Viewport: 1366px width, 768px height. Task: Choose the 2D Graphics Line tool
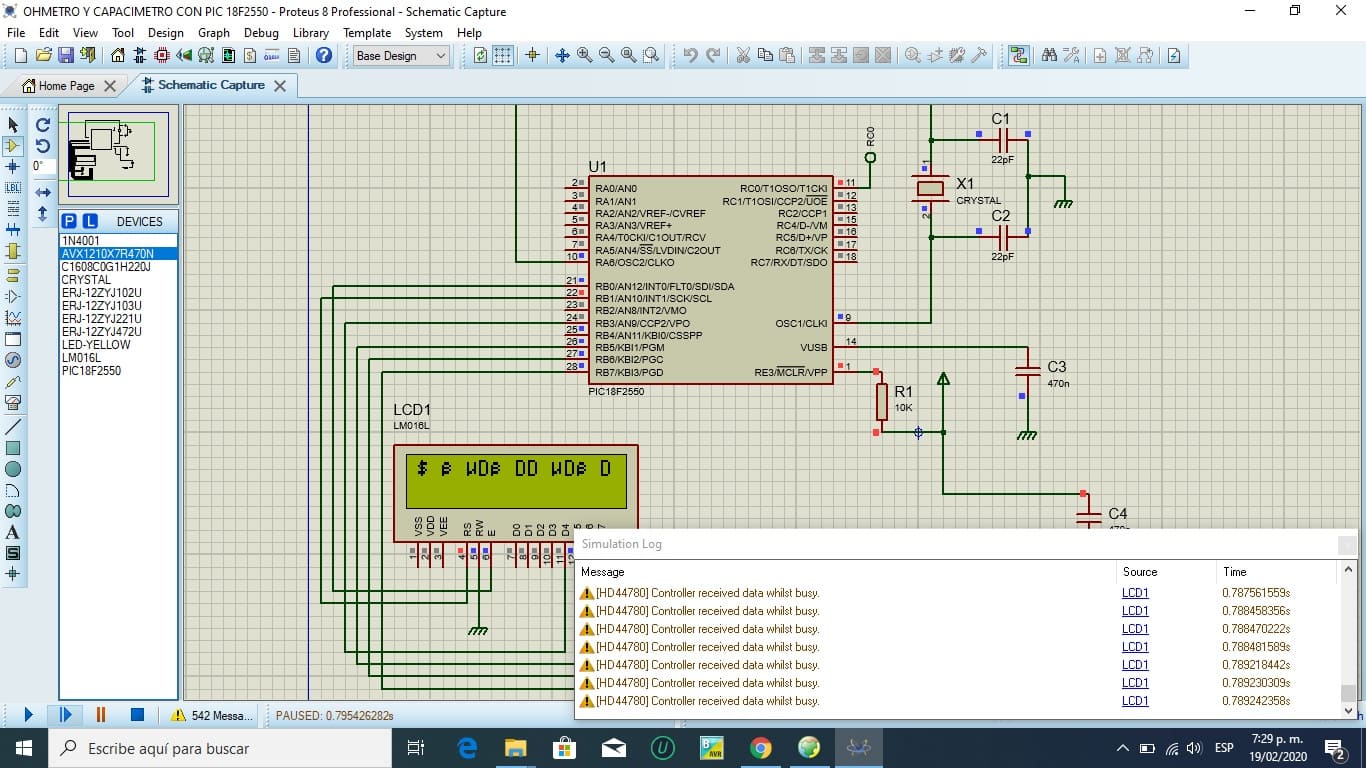coord(13,426)
